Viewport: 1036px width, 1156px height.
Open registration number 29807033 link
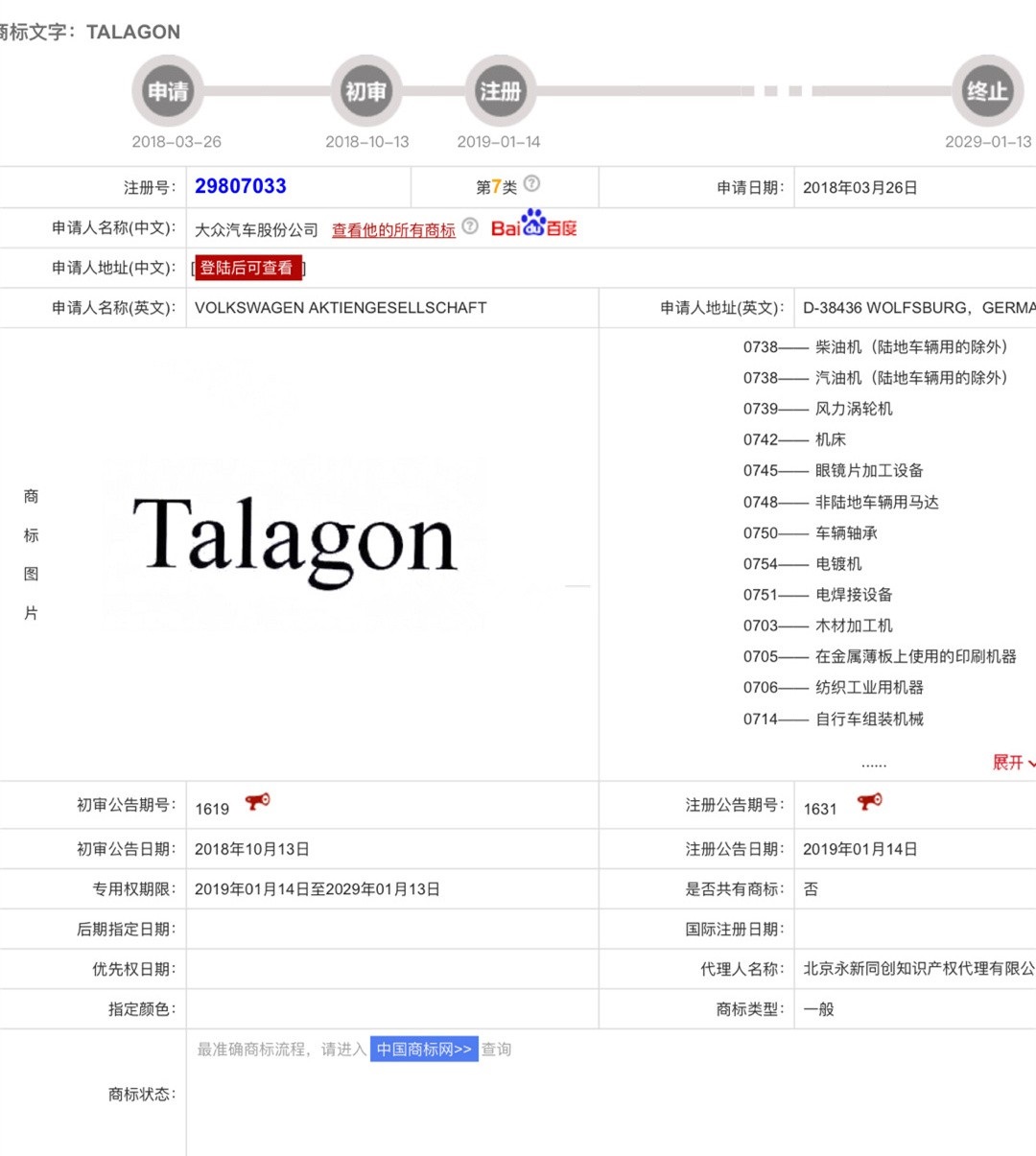pyautogui.click(x=241, y=186)
